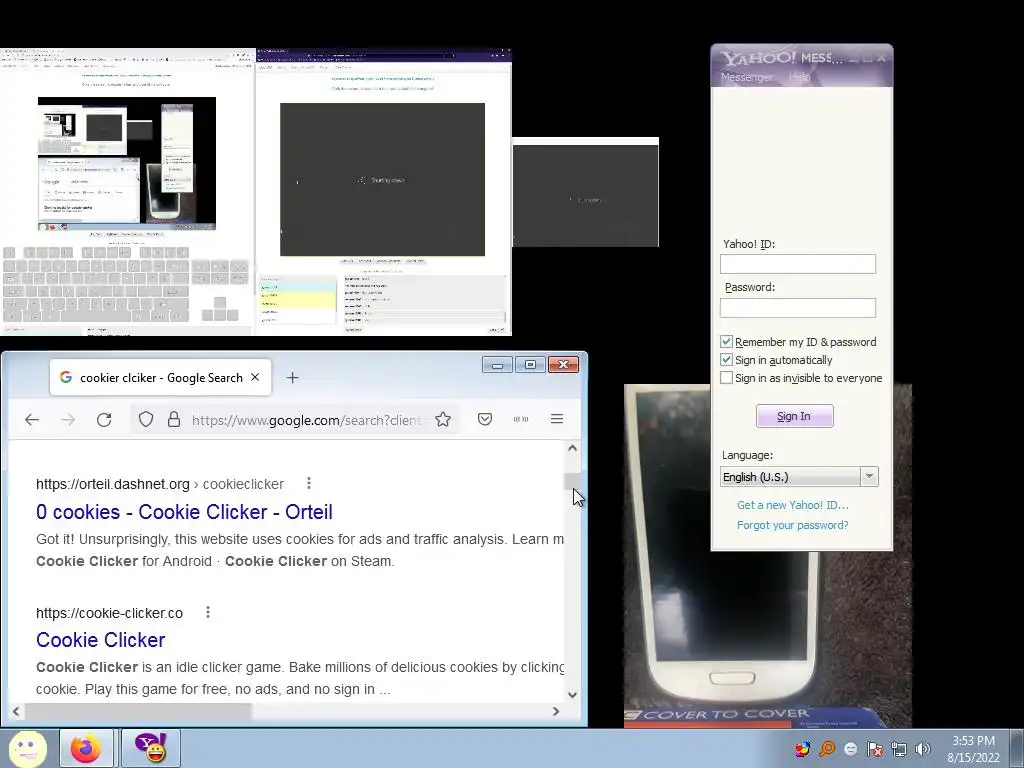Open the tracking protection shield icon

point(146,419)
